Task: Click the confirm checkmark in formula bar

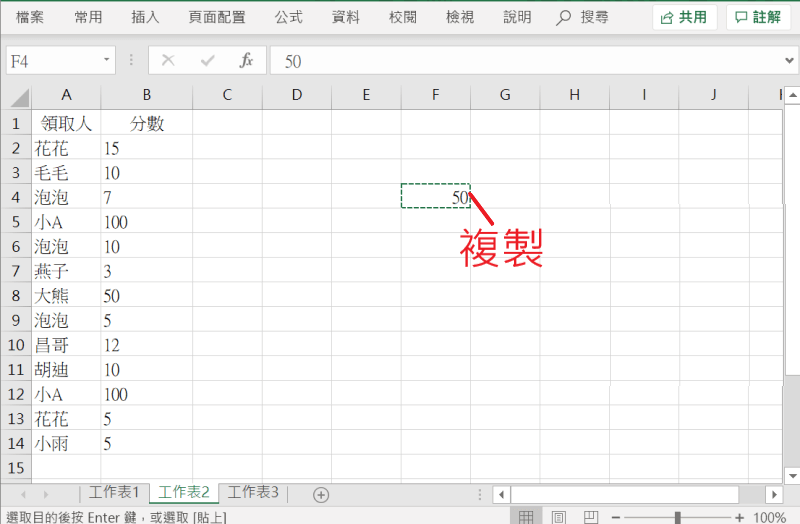Action: point(208,61)
